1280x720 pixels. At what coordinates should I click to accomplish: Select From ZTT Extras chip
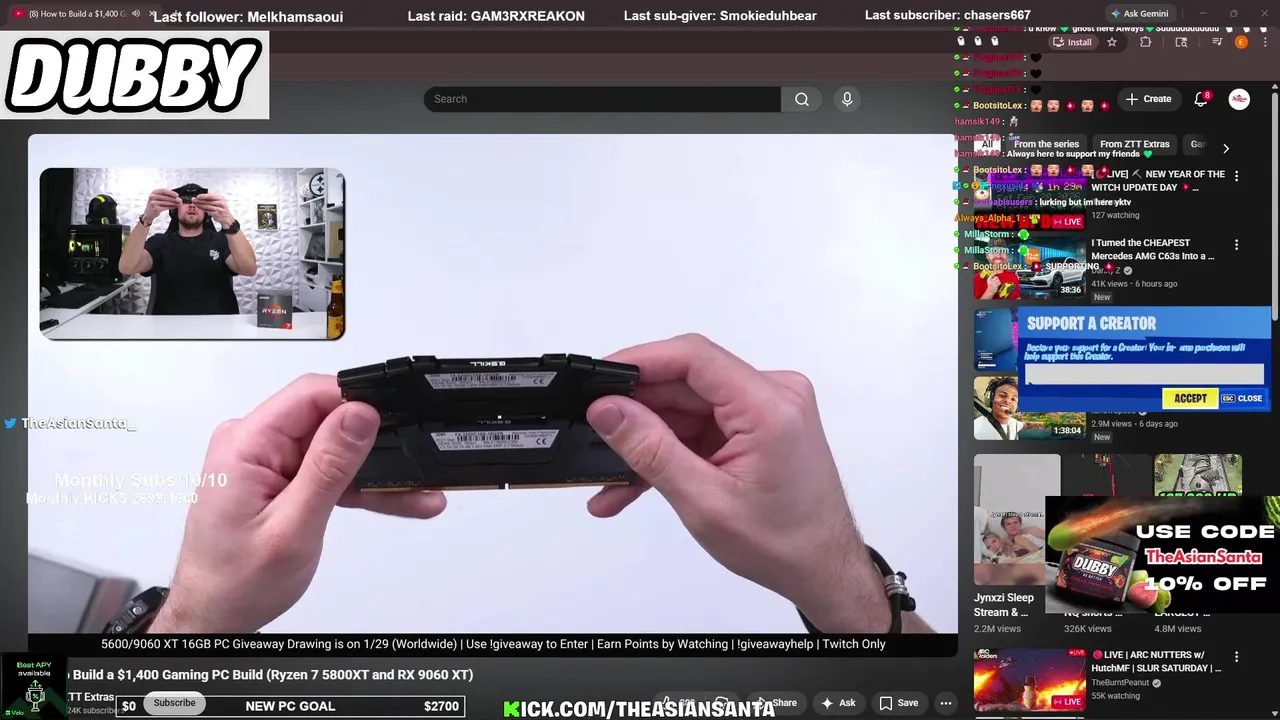click(x=1135, y=144)
